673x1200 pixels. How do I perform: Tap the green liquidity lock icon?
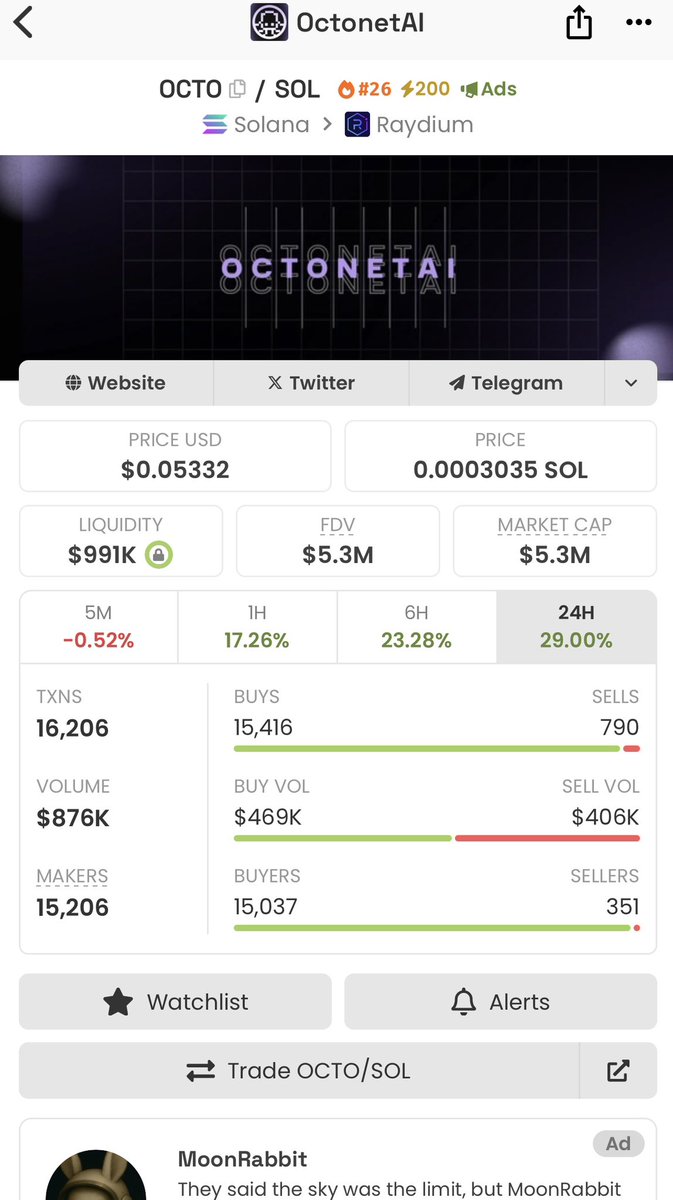[x=158, y=555]
